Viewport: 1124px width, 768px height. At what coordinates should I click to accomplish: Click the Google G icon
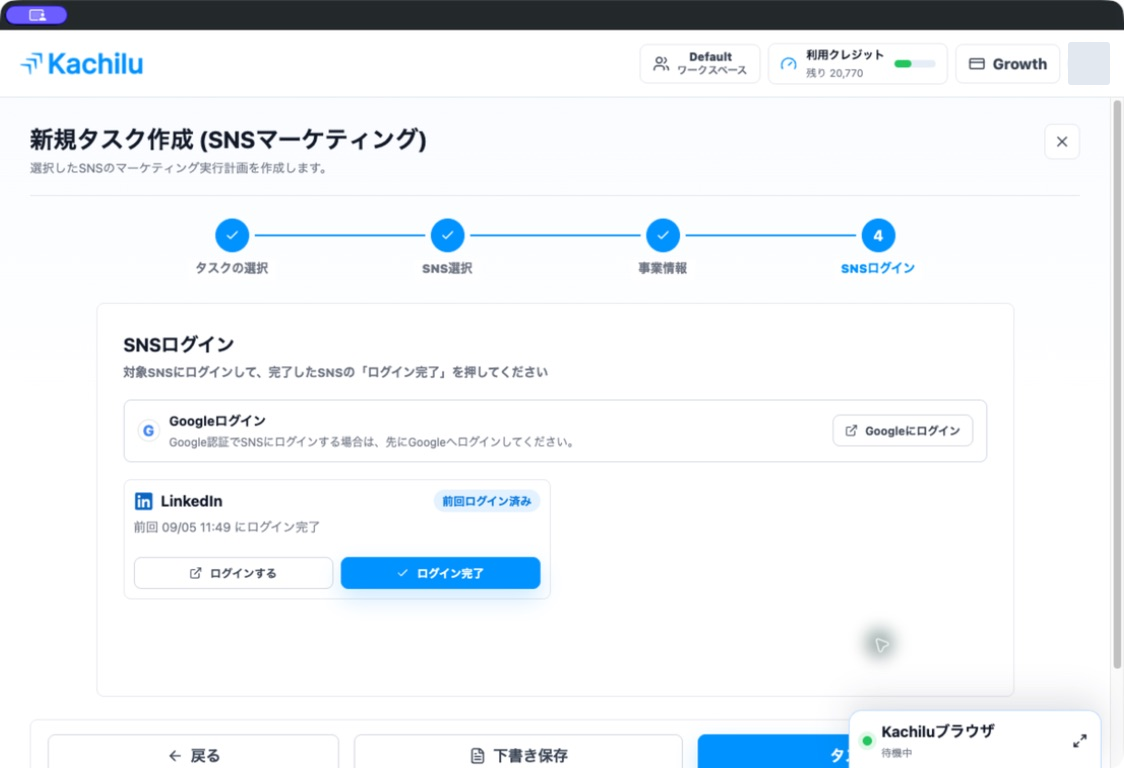(148, 431)
